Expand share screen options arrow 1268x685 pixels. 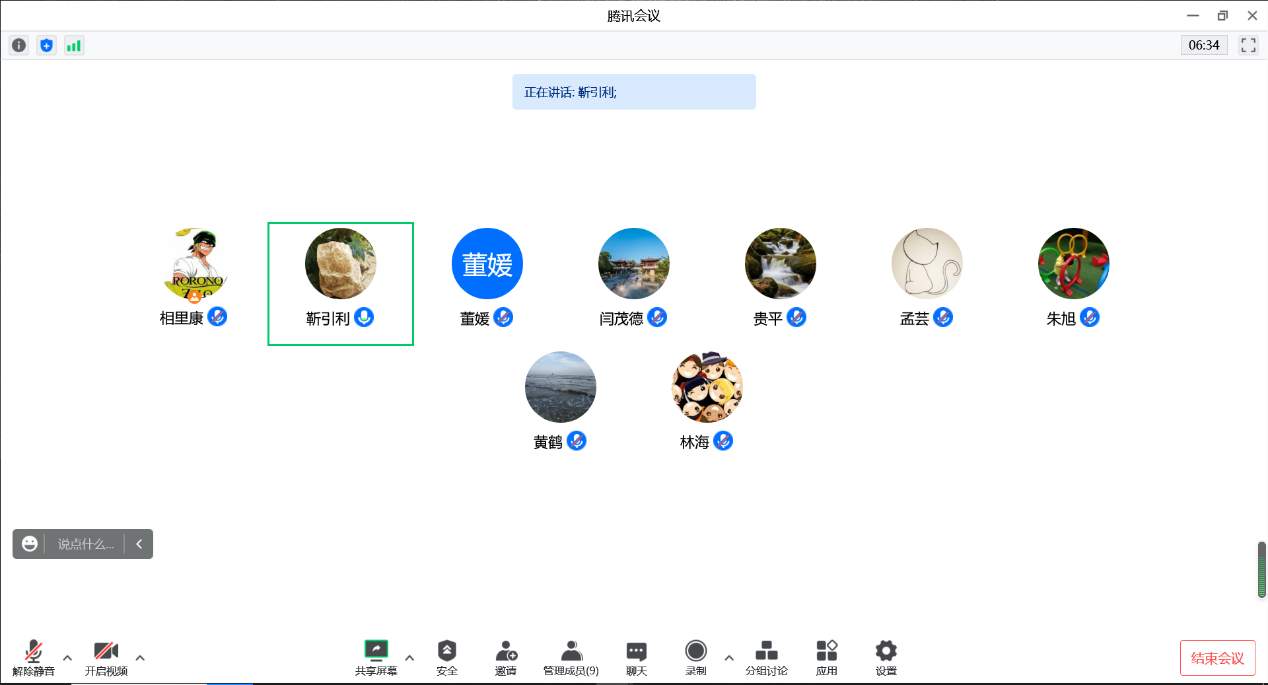pos(409,658)
